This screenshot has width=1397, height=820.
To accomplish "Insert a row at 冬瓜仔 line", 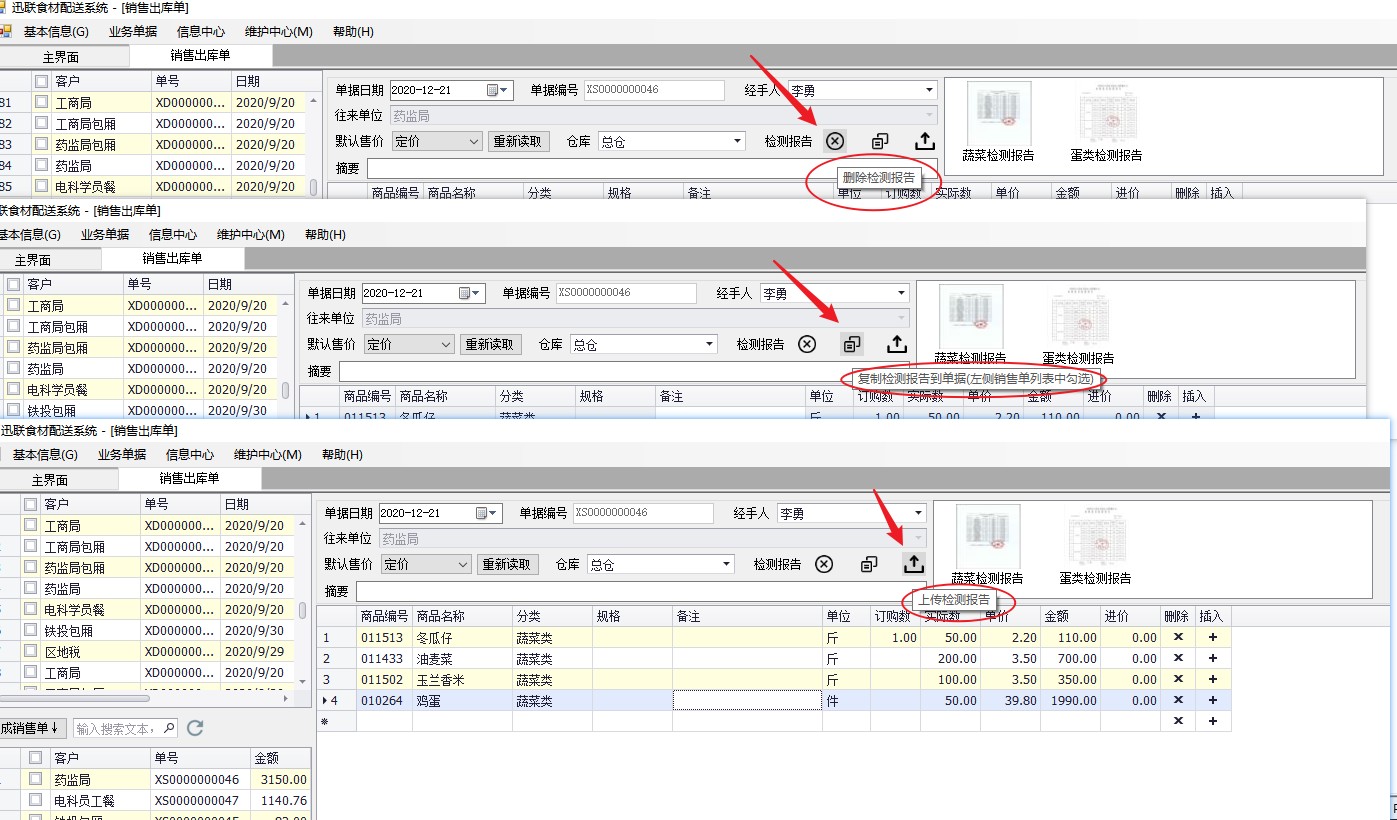I will [1213, 637].
